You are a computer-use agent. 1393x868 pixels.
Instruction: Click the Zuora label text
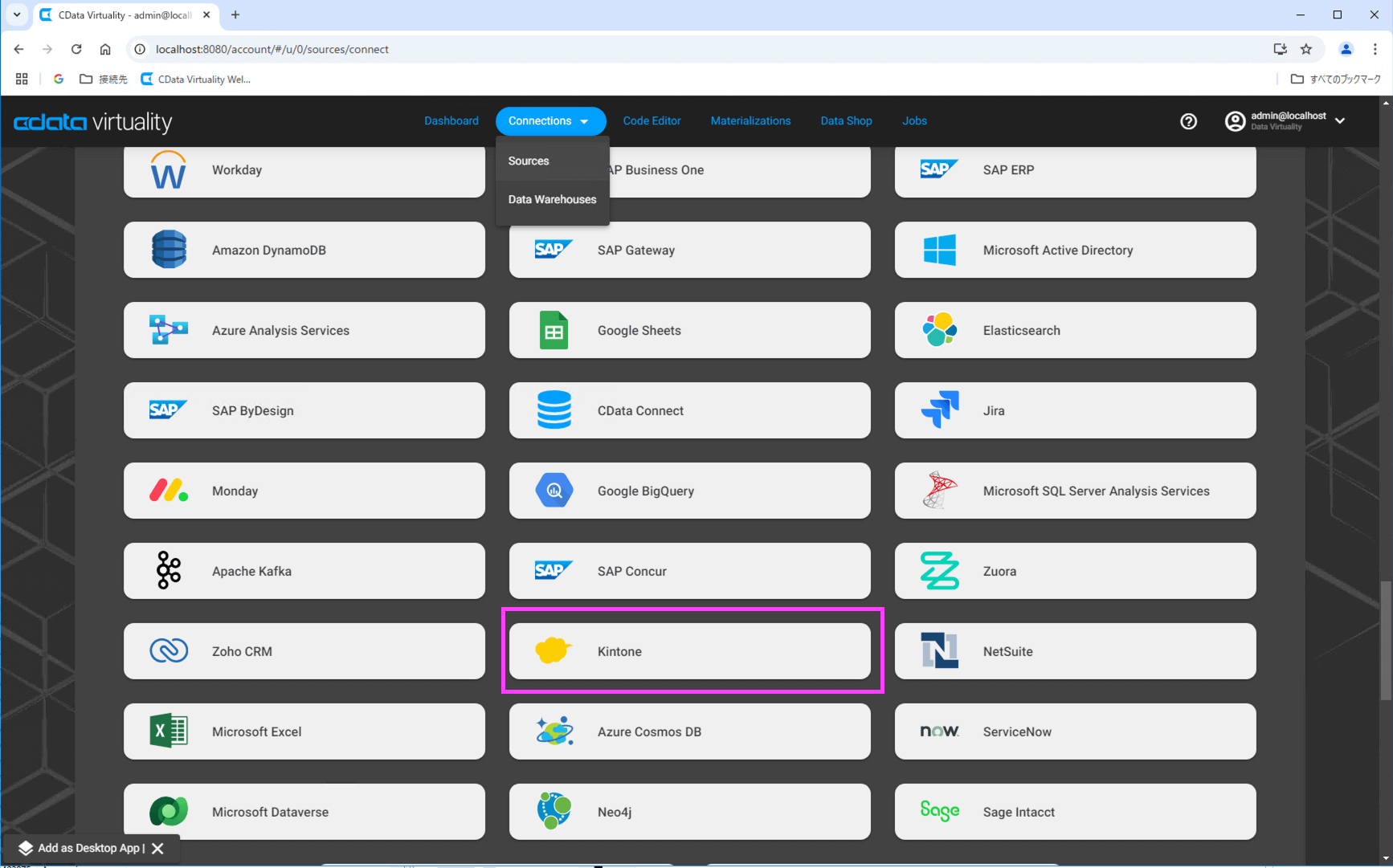click(x=999, y=571)
